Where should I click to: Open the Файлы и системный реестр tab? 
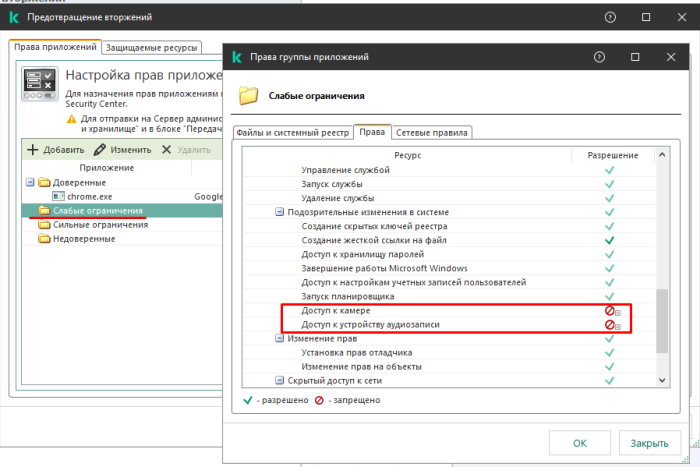[x=294, y=132]
